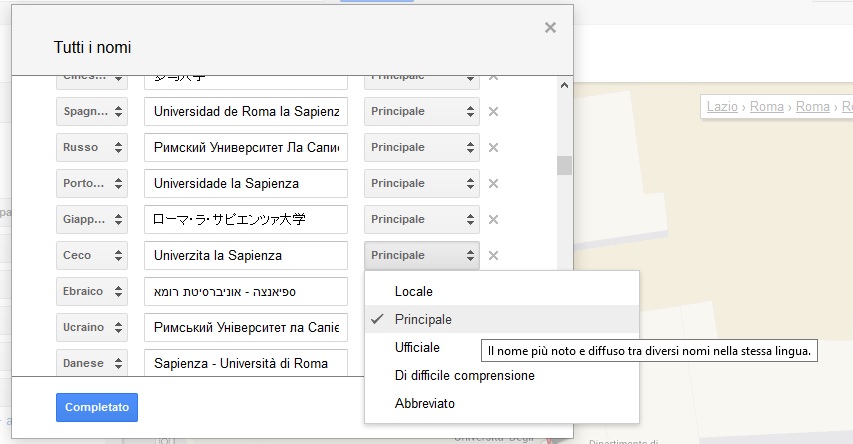Select Abbreviato from the name type menu
The height and width of the screenshot is (444, 853).
[502, 403]
